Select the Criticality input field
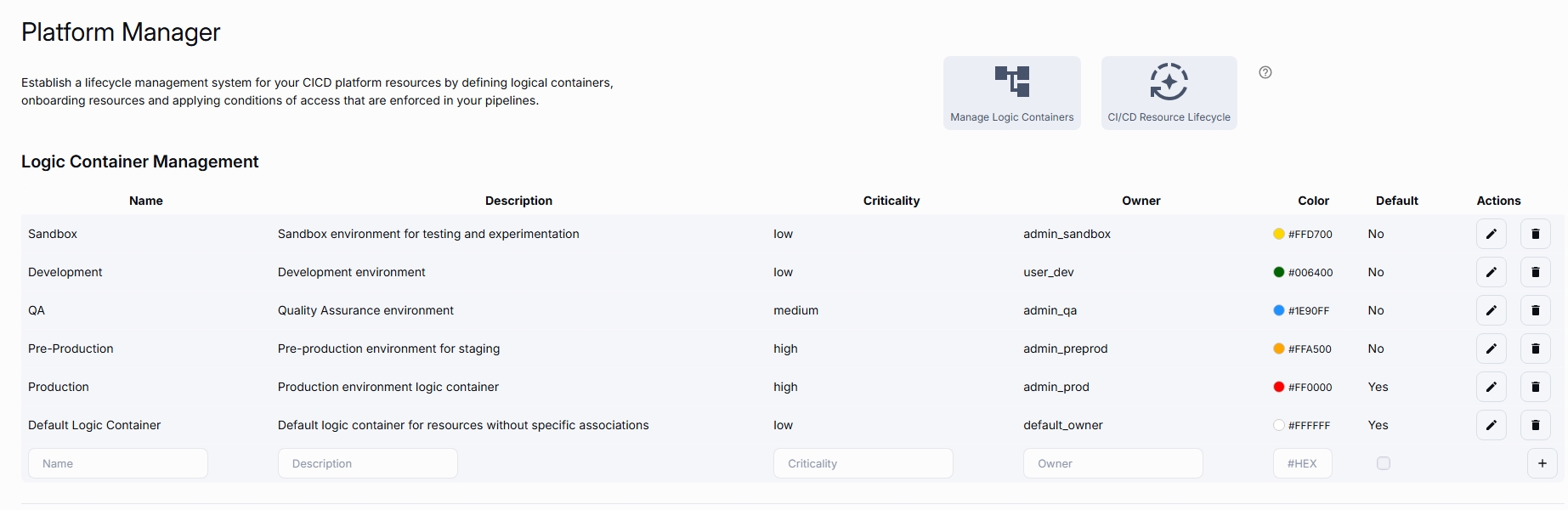This screenshot has width=1568, height=510. pyautogui.click(x=863, y=463)
